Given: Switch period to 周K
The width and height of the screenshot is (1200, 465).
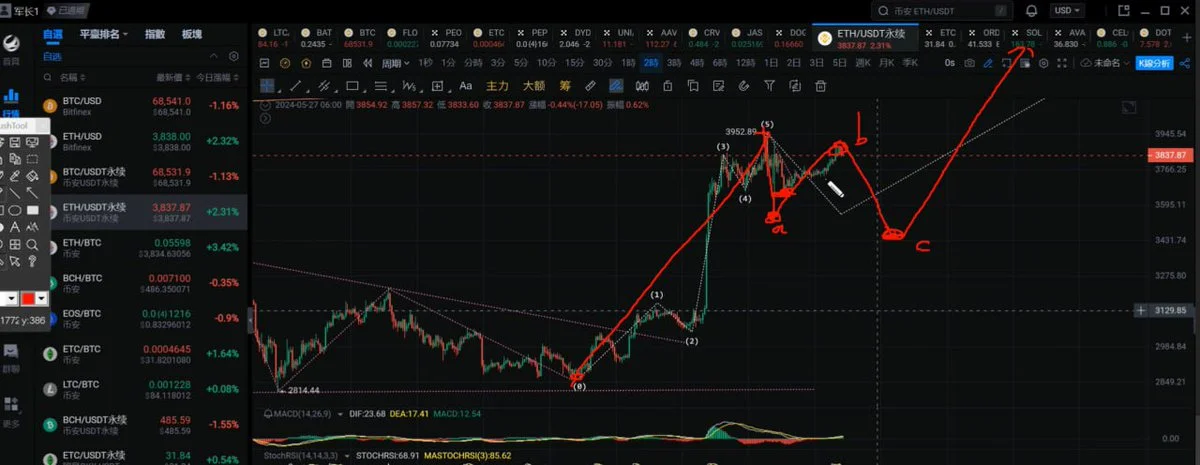Looking at the screenshot, I should (x=862, y=63).
